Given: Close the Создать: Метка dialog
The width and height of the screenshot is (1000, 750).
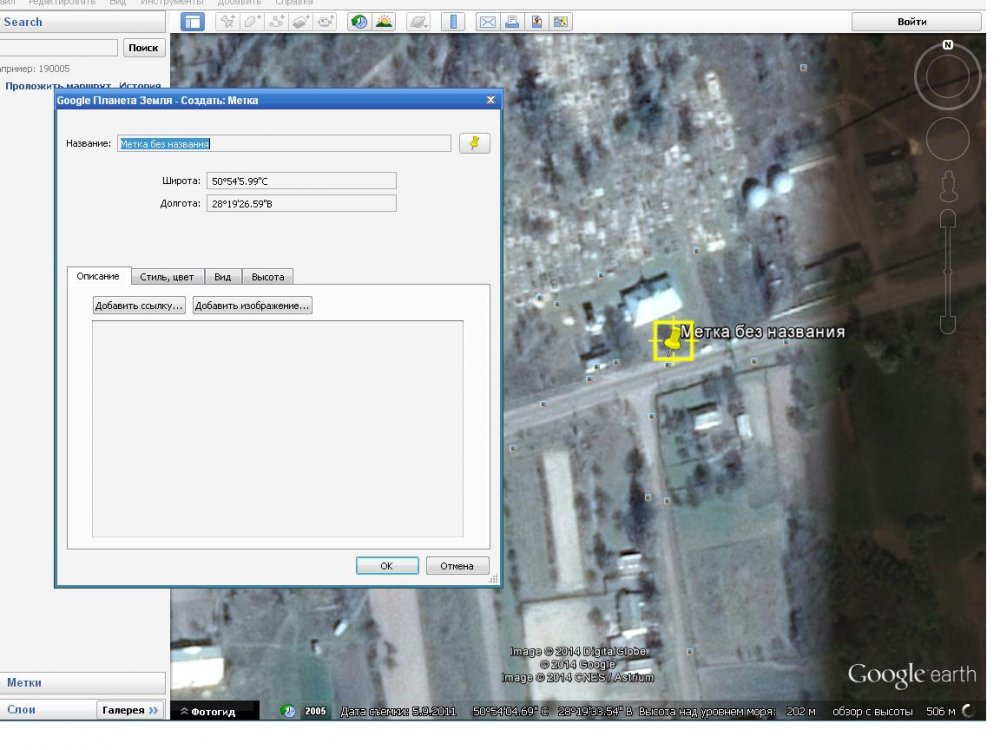Looking at the screenshot, I should click(x=490, y=99).
